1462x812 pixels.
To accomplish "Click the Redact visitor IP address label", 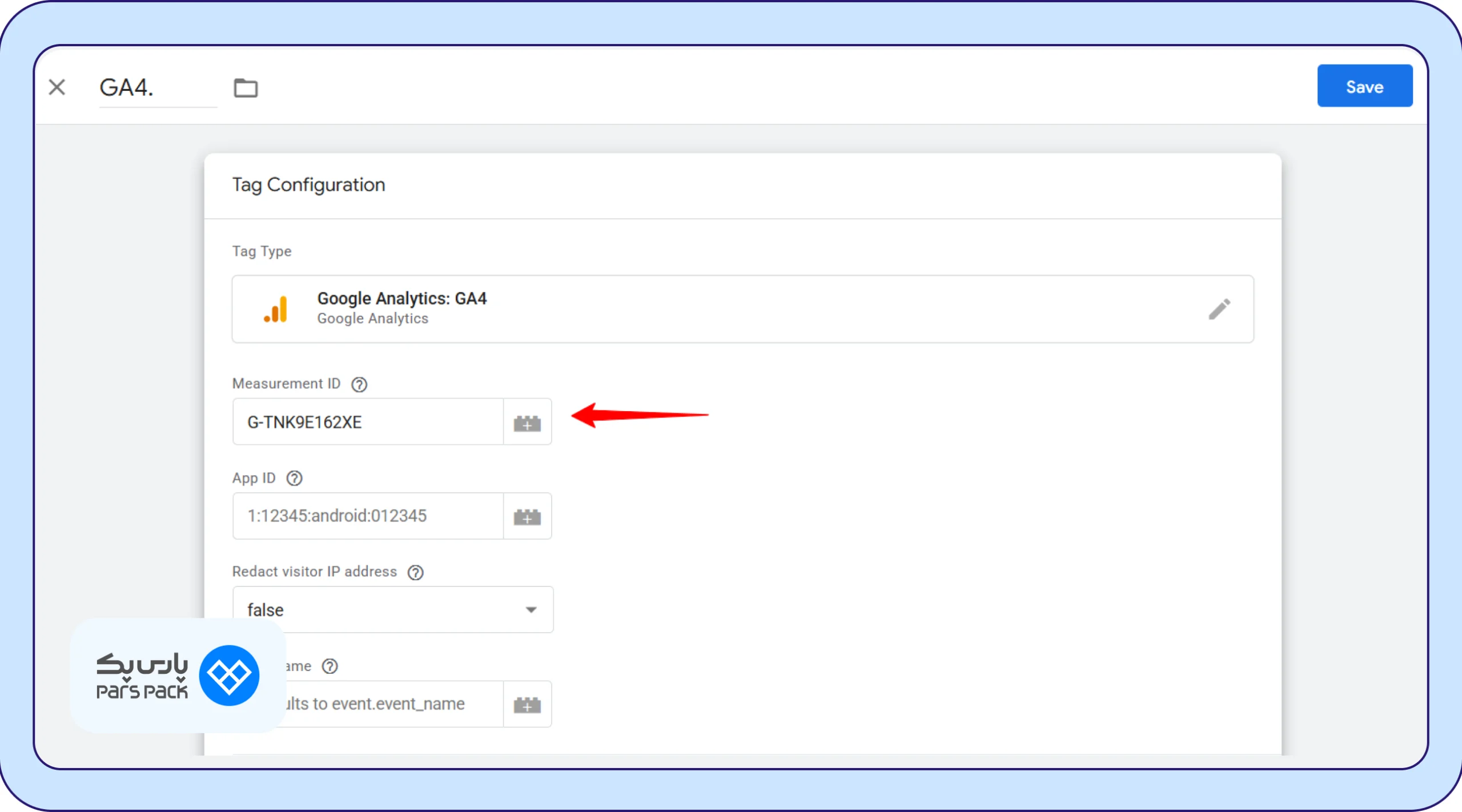I will pyautogui.click(x=314, y=572).
